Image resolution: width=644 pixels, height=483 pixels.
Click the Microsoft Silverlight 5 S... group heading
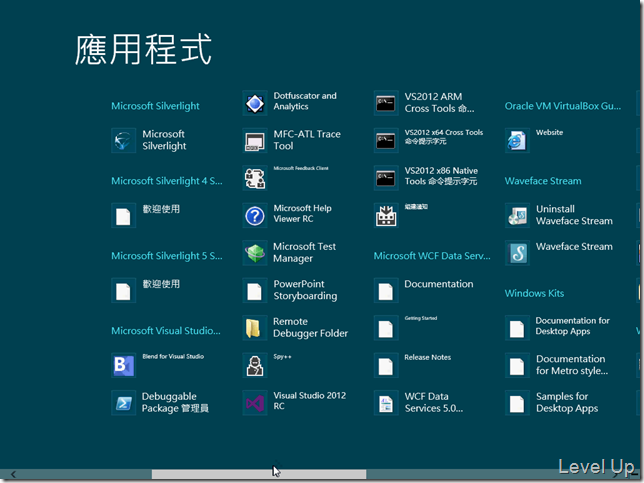tap(167, 256)
